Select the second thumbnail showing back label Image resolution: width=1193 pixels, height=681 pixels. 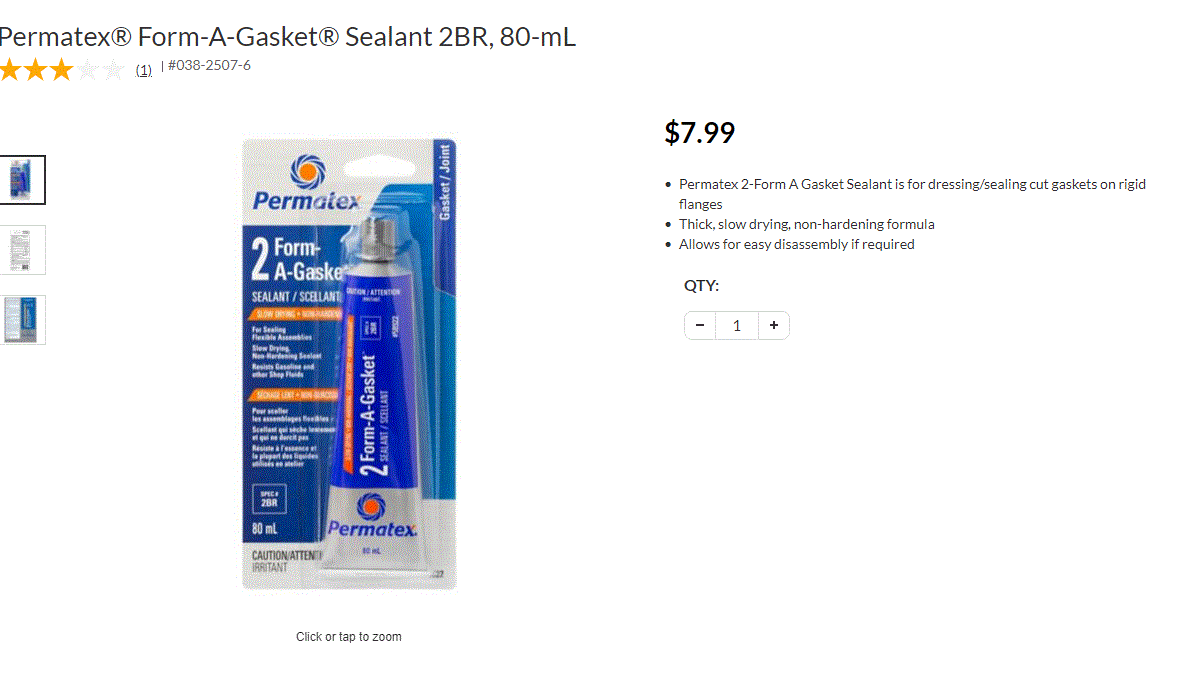[x=22, y=250]
